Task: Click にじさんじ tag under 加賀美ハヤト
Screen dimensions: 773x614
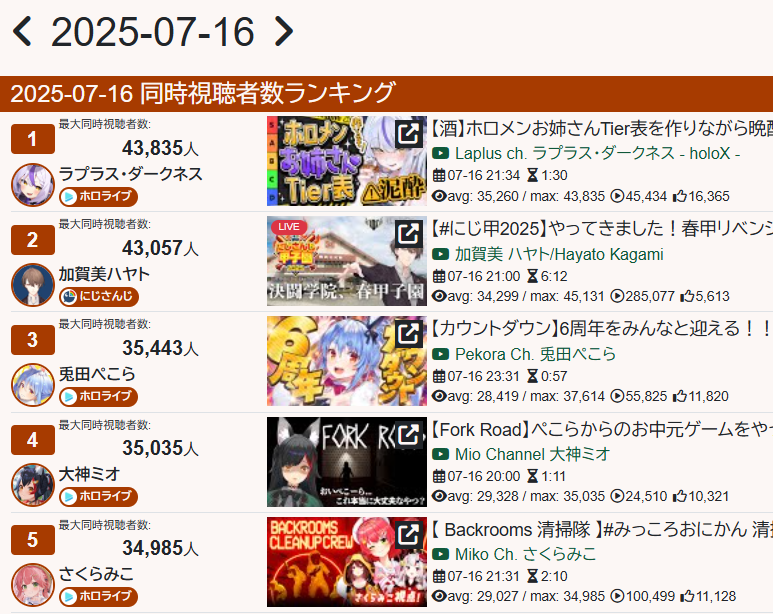Action: coord(99,296)
